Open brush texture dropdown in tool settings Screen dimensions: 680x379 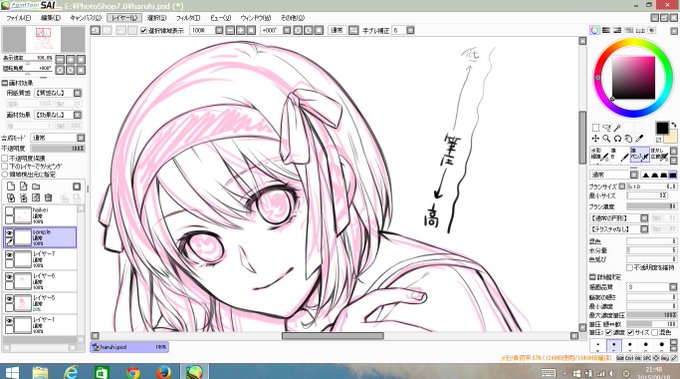click(x=644, y=229)
